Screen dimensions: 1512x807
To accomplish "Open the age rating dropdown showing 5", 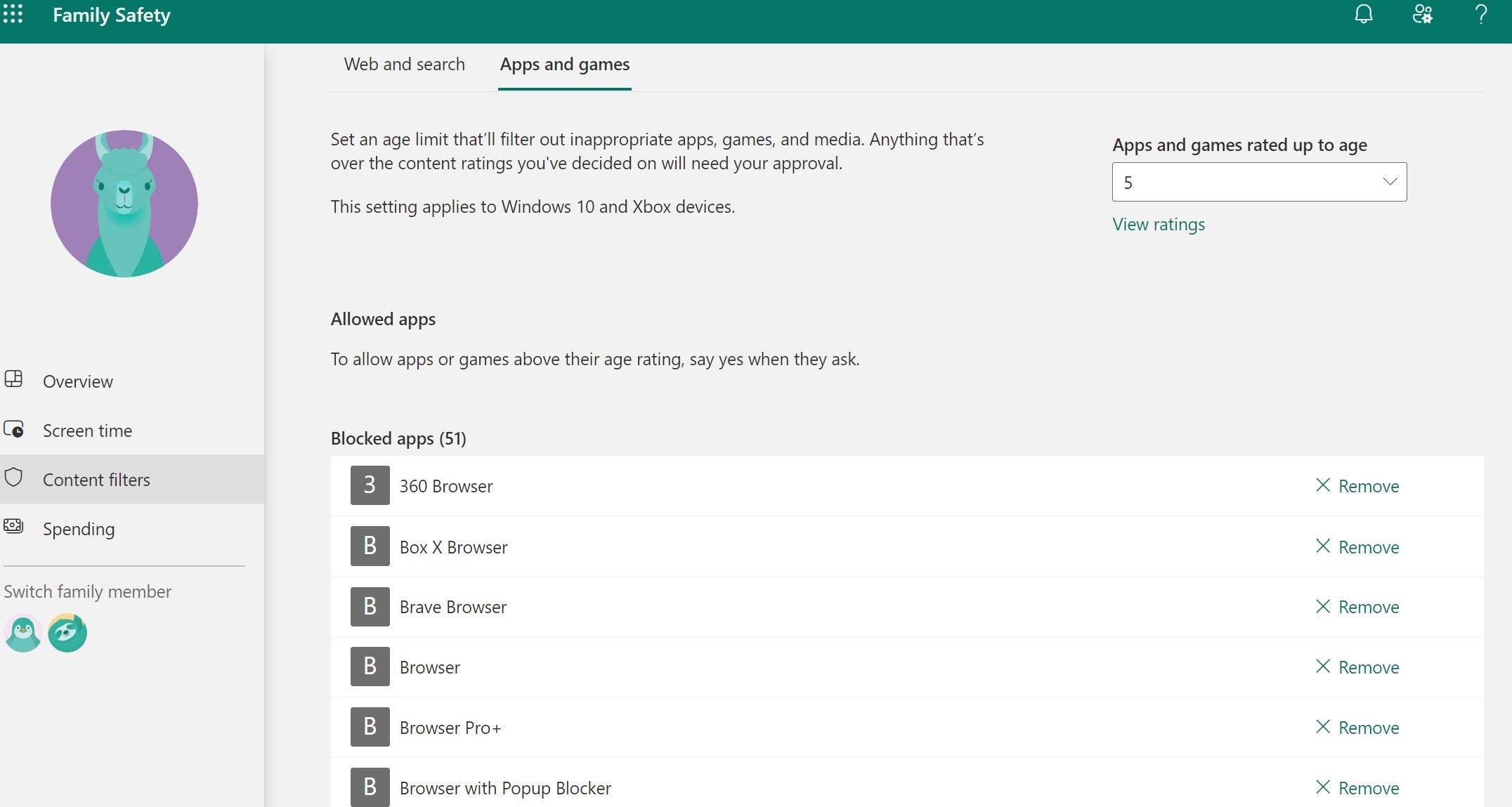I will tap(1259, 182).
